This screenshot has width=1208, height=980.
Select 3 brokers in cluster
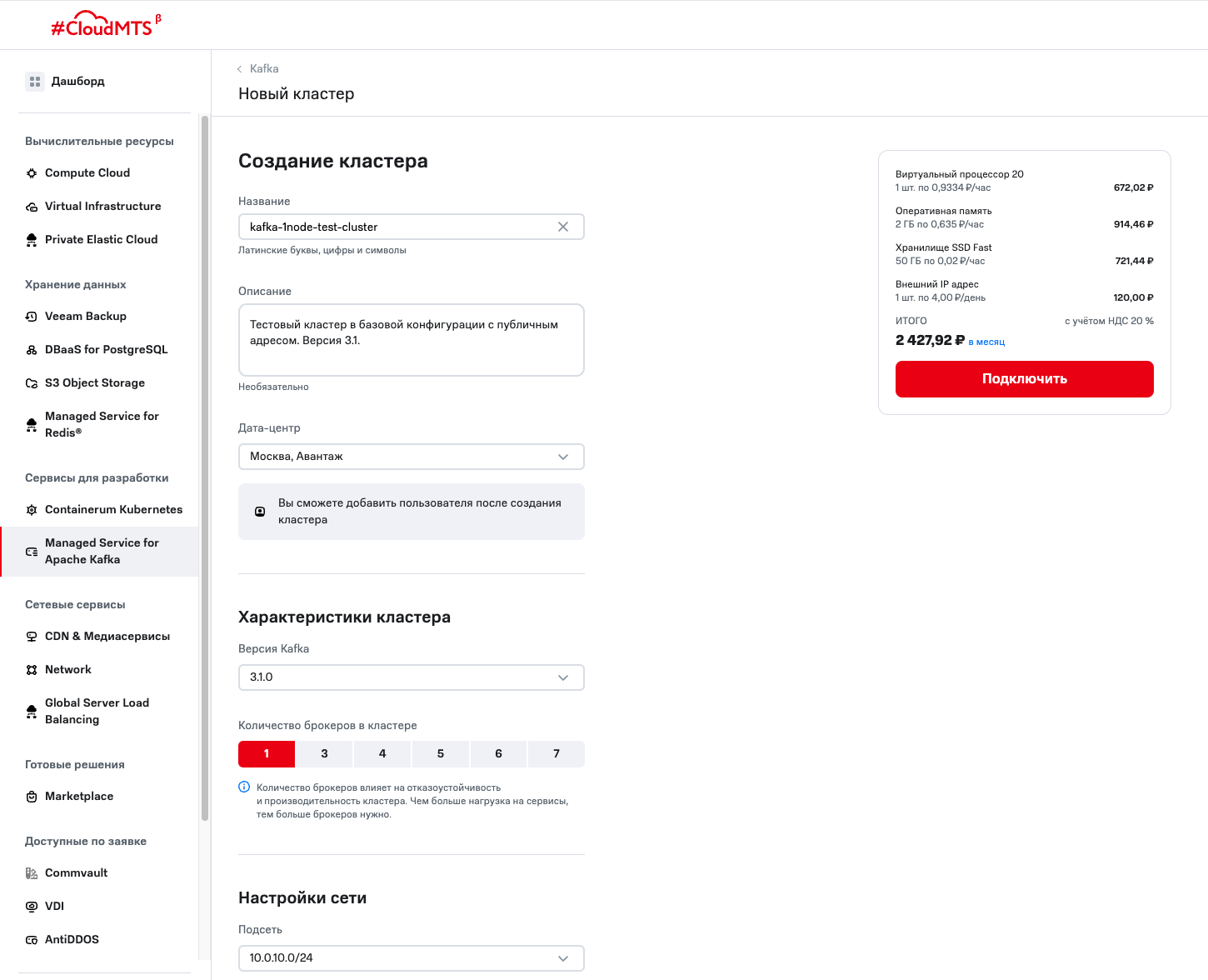[324, 753]
